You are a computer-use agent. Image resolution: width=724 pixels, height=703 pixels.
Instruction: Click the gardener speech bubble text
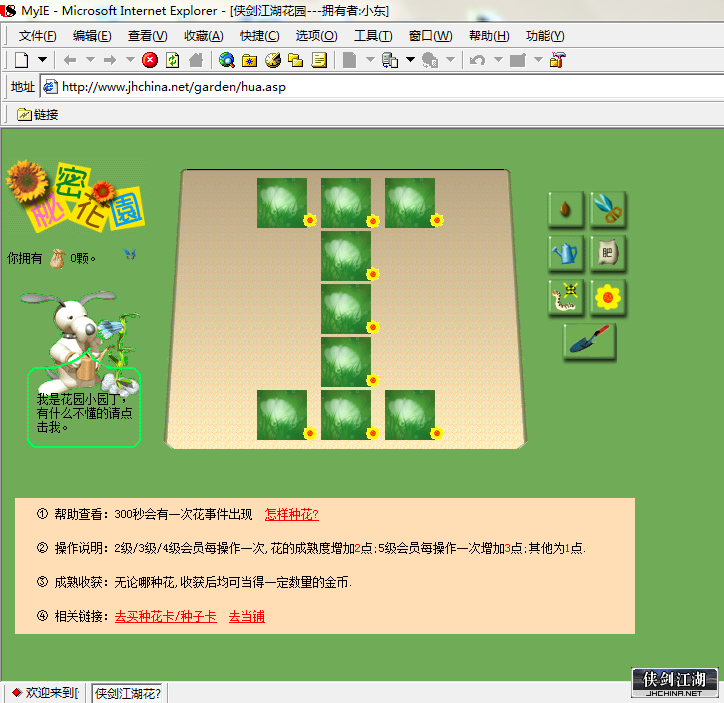coord(84,413)
